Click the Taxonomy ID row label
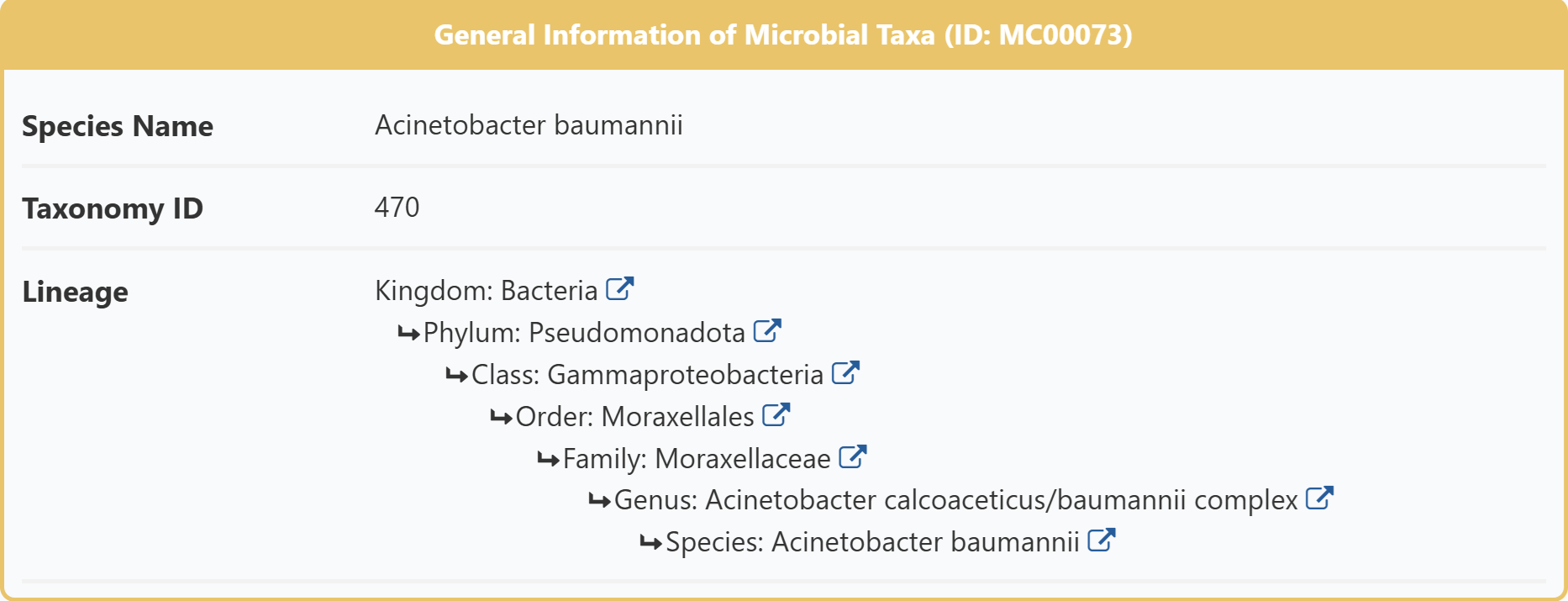This screenshot has height=601, width=1568. tap(113, 208)
